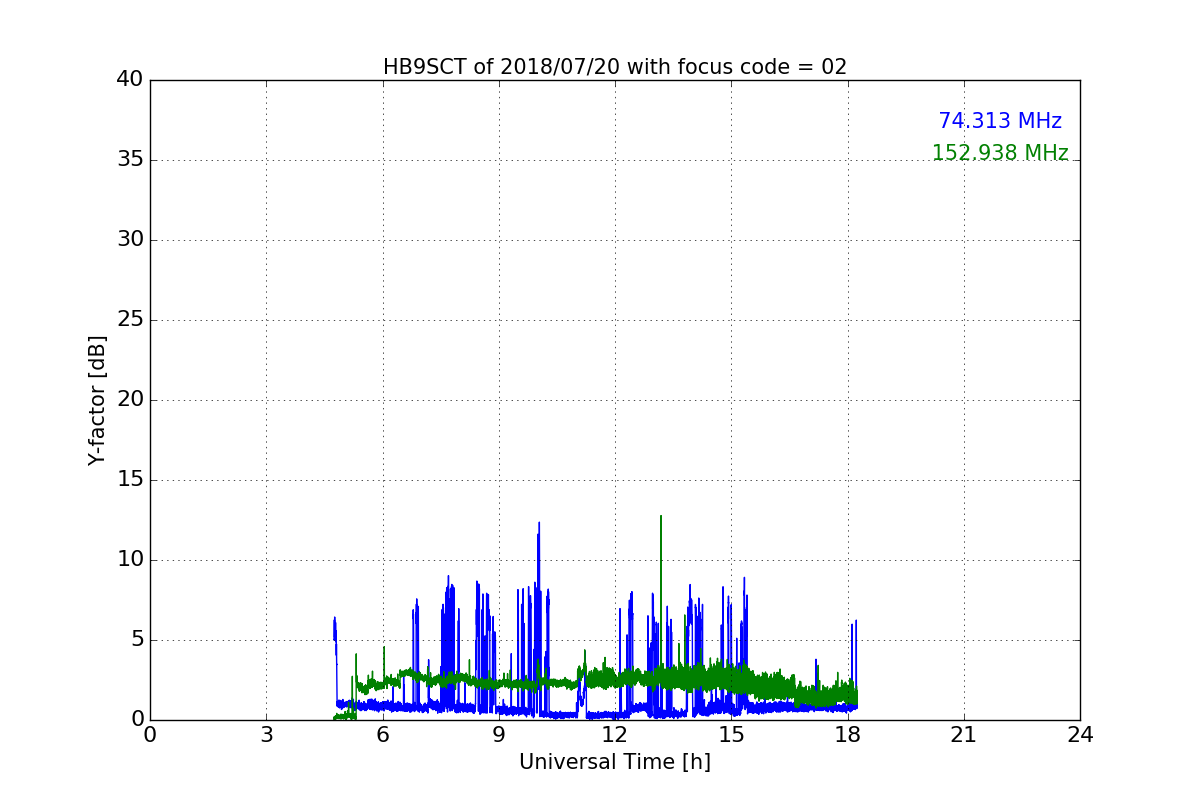
Task: Click y-axis tick label '25'
Action: click(x=130, y=320)
